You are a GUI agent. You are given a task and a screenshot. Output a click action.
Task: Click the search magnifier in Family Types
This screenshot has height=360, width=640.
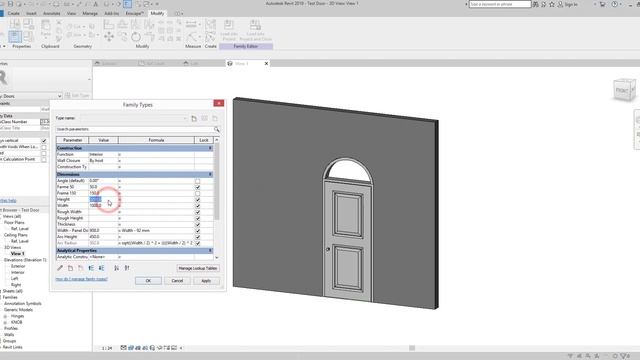(x=217, y=129)
